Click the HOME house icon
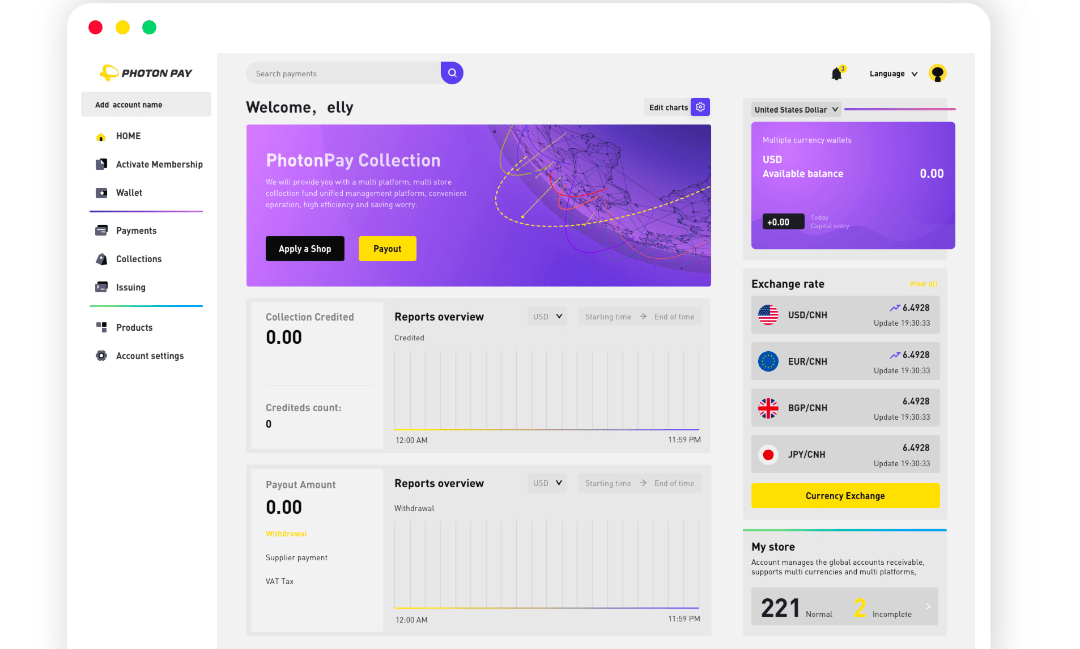1080x649 pixels. coord(101,136)
